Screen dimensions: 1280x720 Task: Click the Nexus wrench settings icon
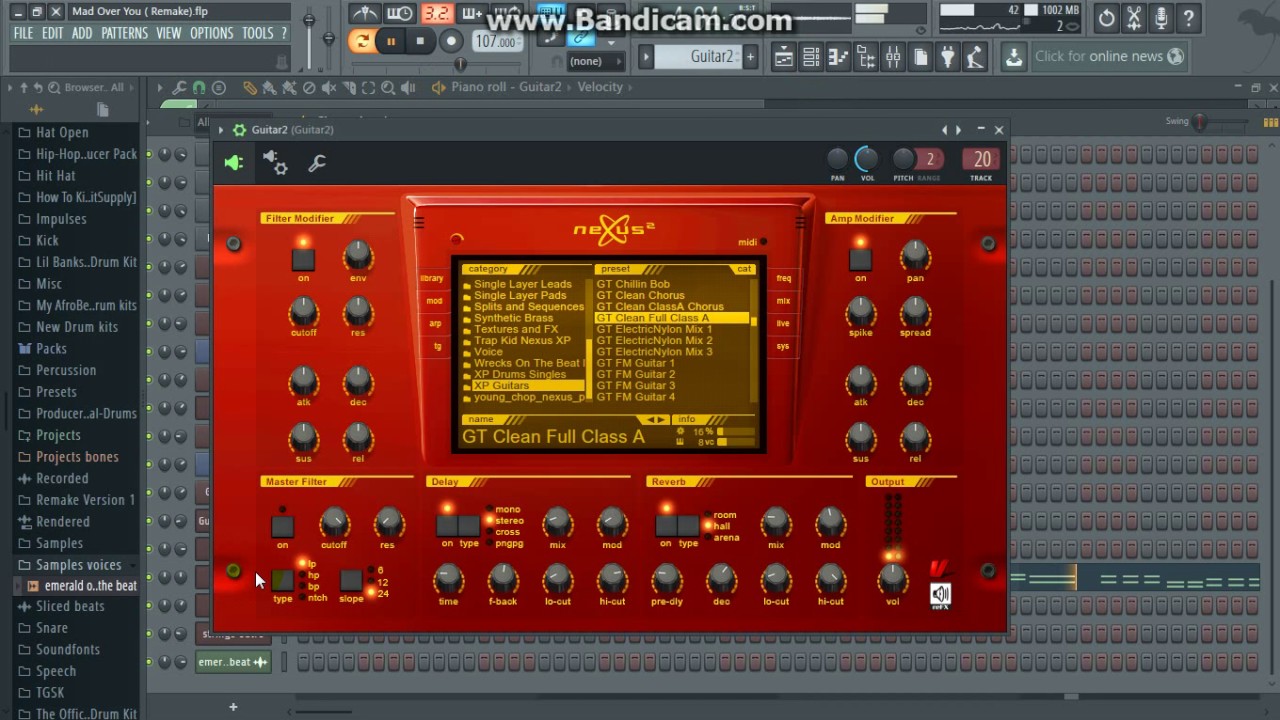point(317,163)
